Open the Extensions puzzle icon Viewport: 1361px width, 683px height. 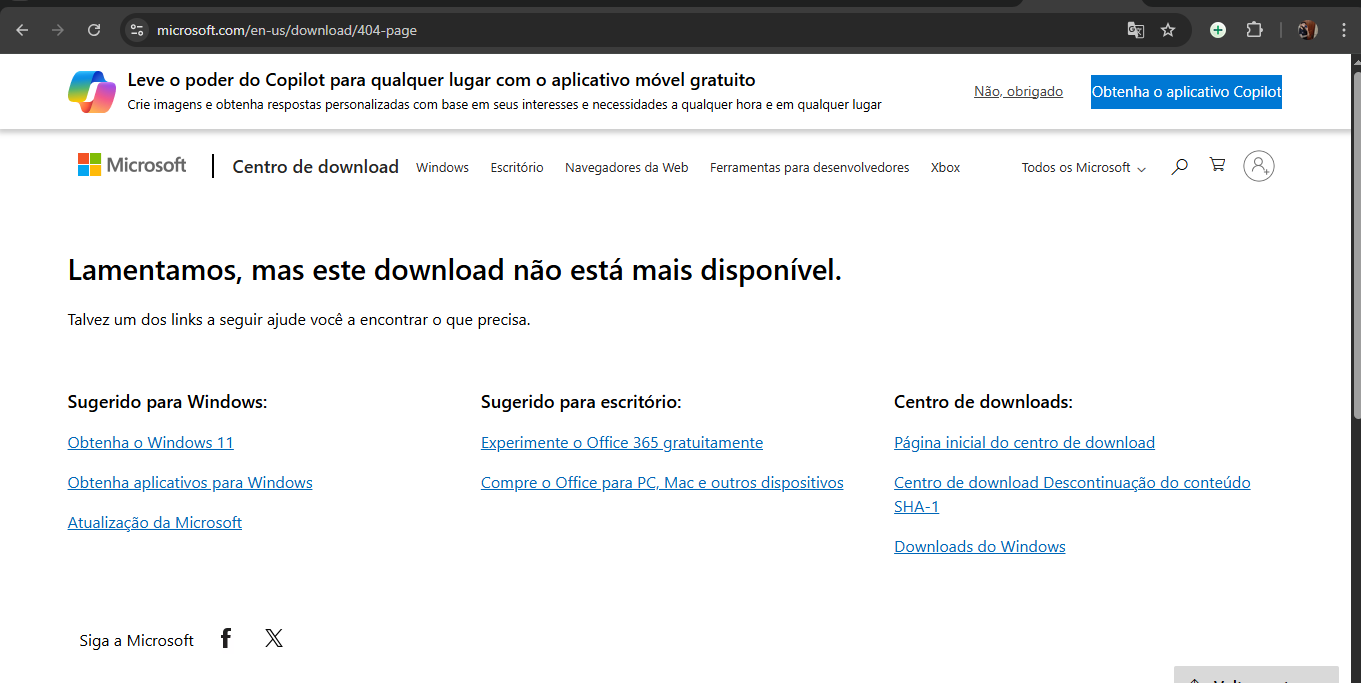(1254, 30)
